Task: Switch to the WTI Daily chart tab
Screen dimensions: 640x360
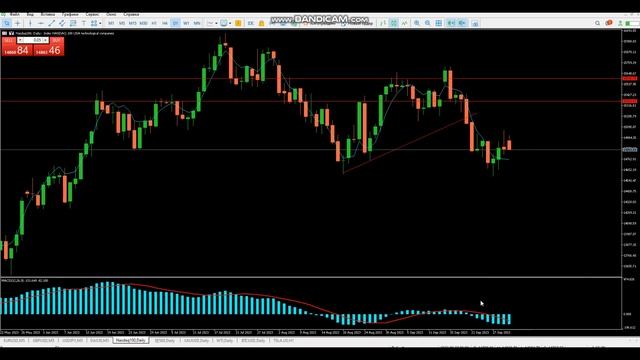Action: click(x=224, y=340)
